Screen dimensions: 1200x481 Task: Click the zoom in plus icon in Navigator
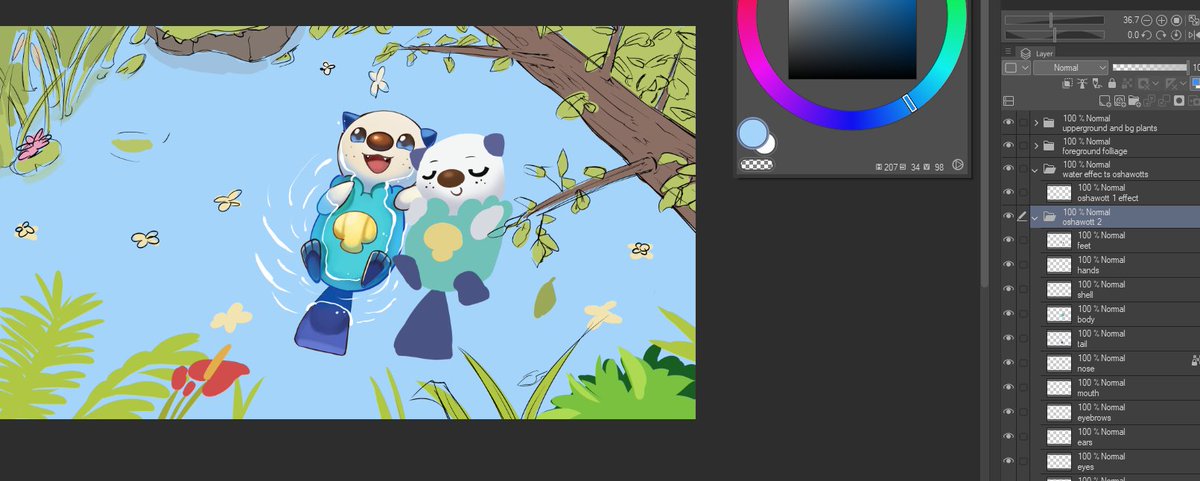(1161, 21)
